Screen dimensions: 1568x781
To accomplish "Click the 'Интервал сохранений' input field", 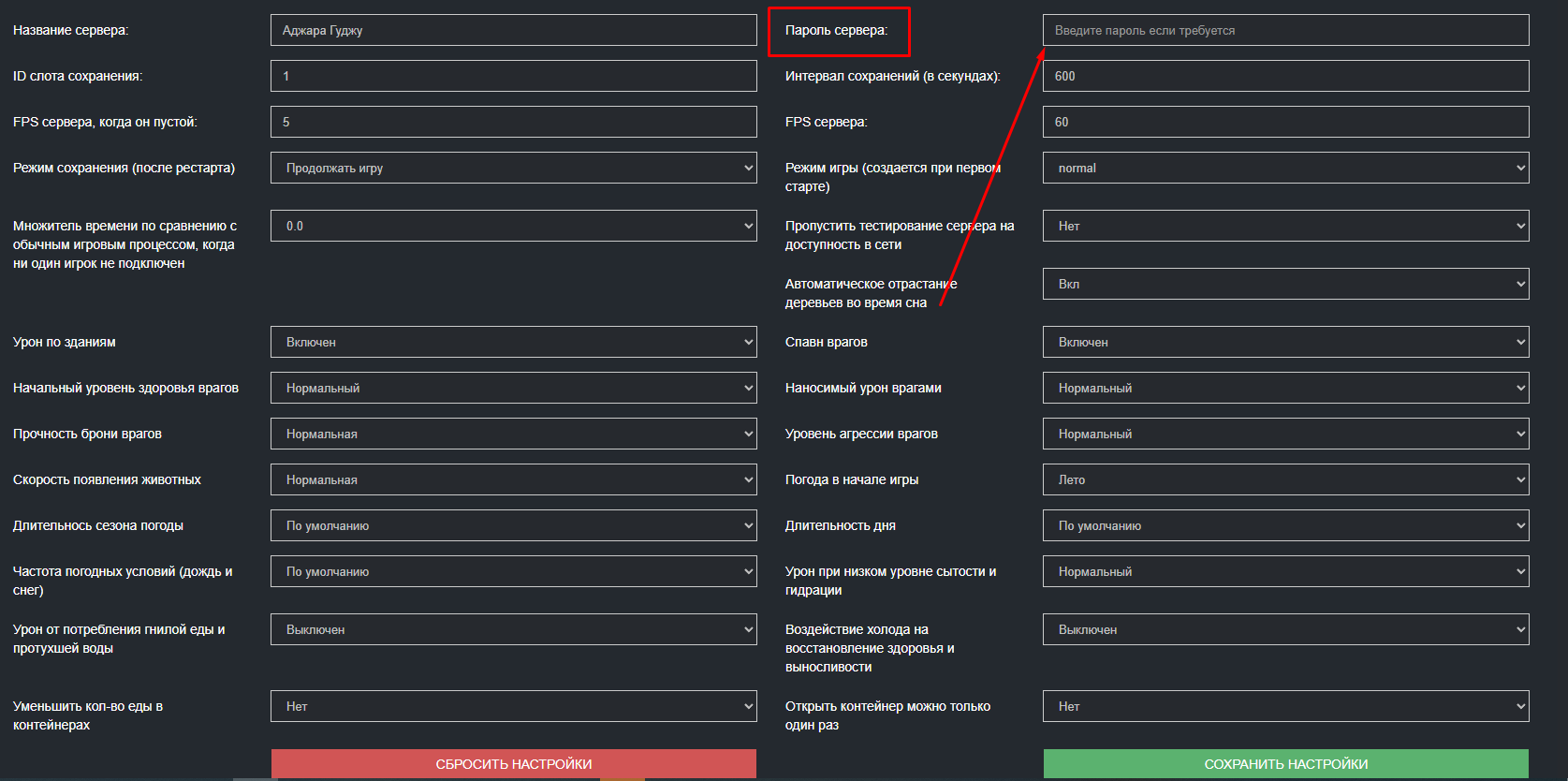I will (1285, 76).
